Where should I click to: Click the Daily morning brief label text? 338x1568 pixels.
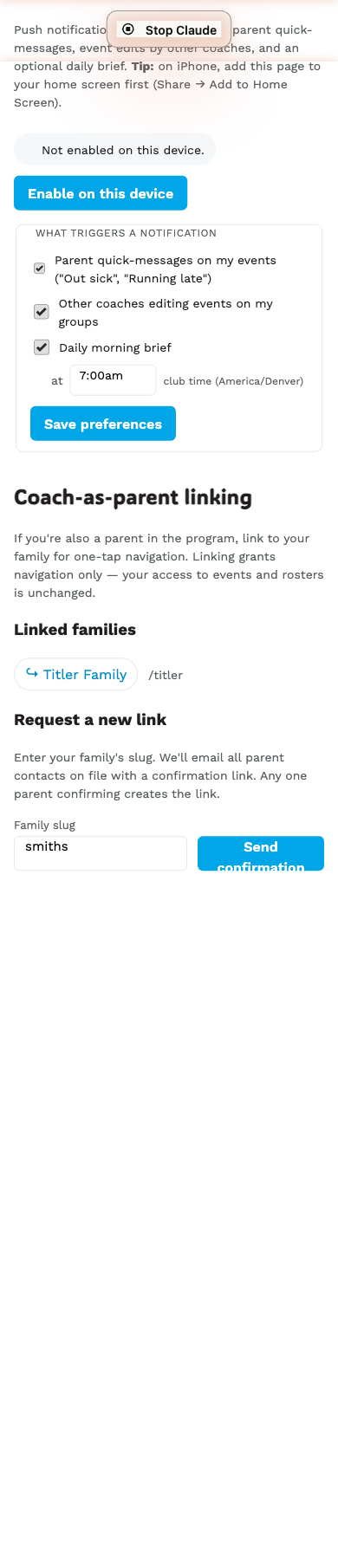click(115, 347)
